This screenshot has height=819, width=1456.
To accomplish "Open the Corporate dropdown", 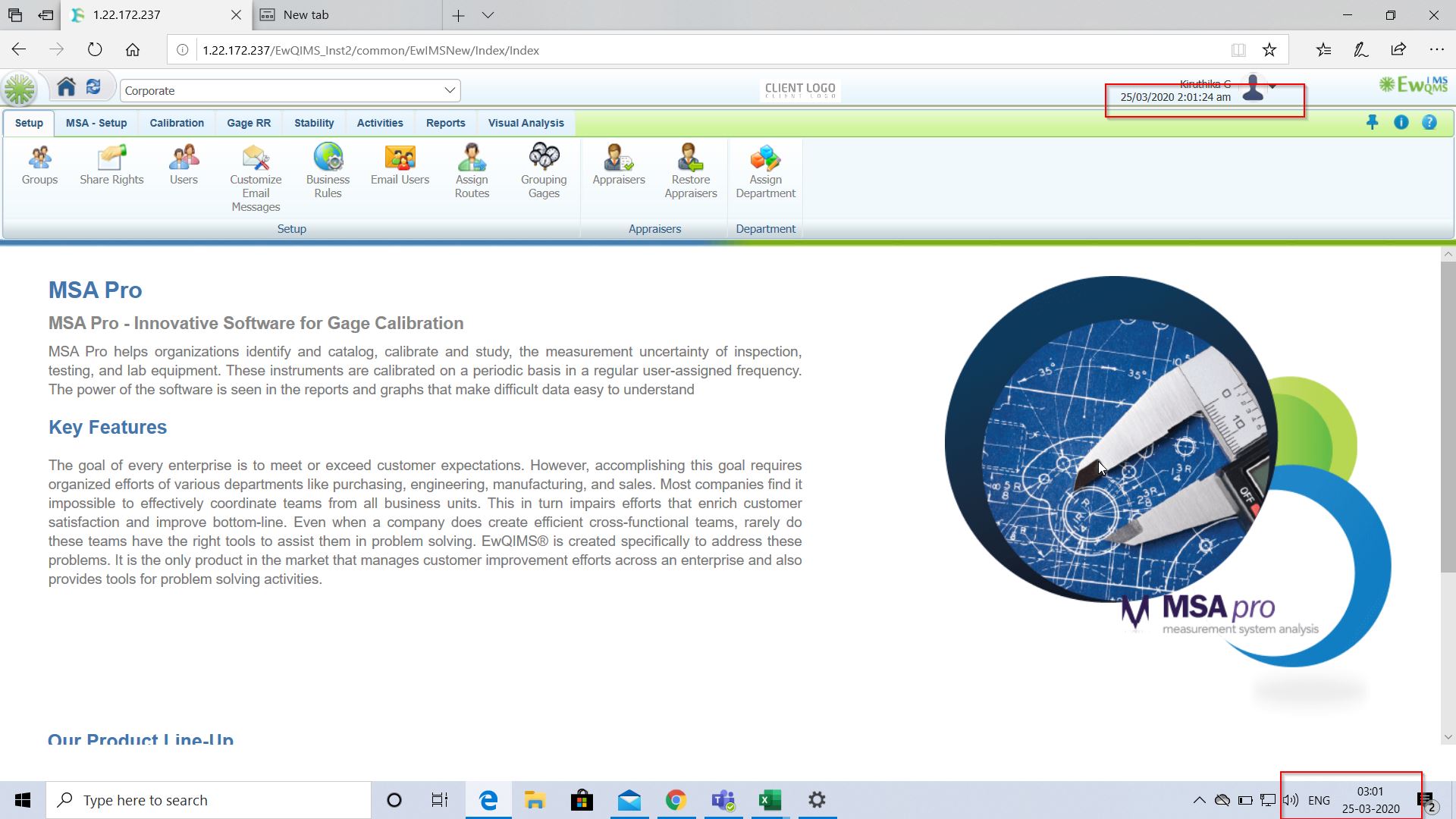I will pos(290,90).
